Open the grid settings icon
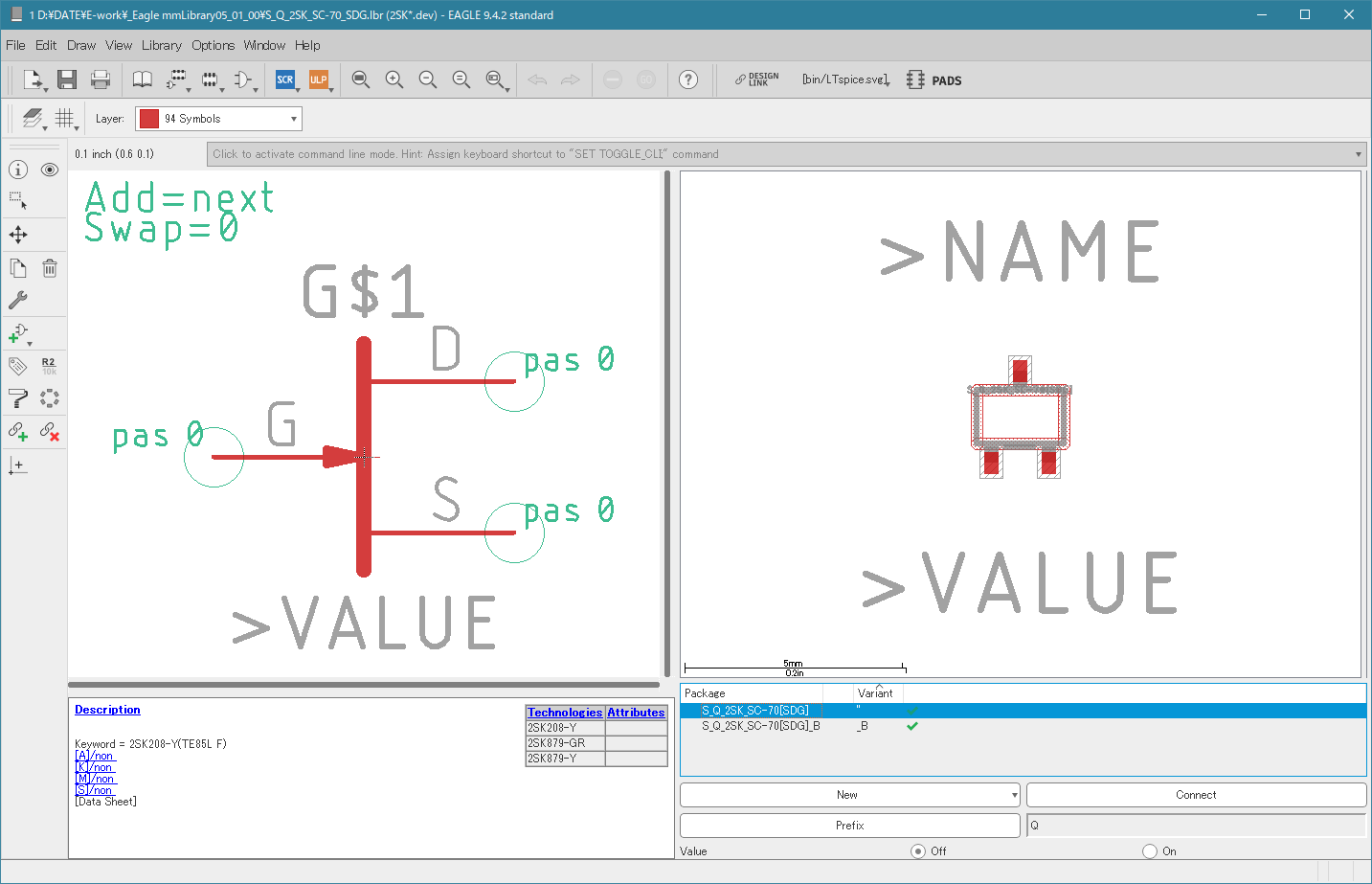The width and height of the screenshot is (1372, 884). [64, 118]
